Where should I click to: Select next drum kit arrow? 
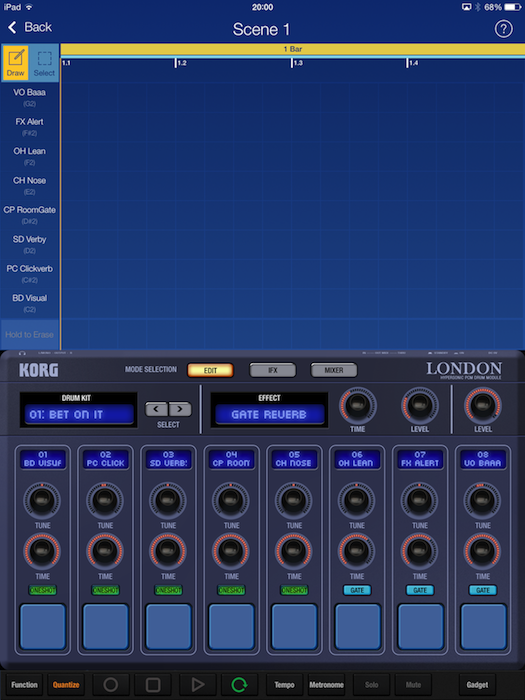(x=180, y=409)
